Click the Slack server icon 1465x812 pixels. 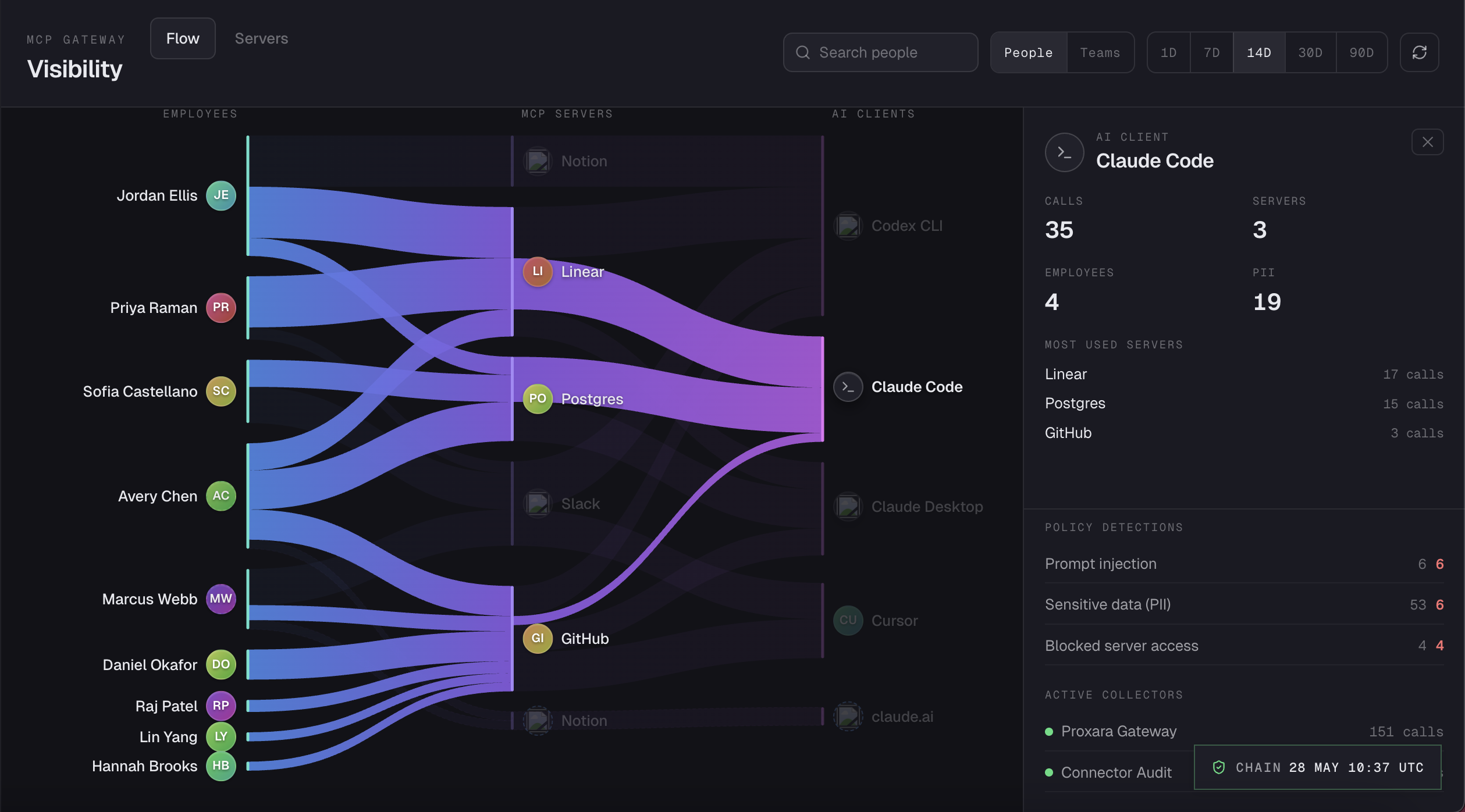point(538,504)
